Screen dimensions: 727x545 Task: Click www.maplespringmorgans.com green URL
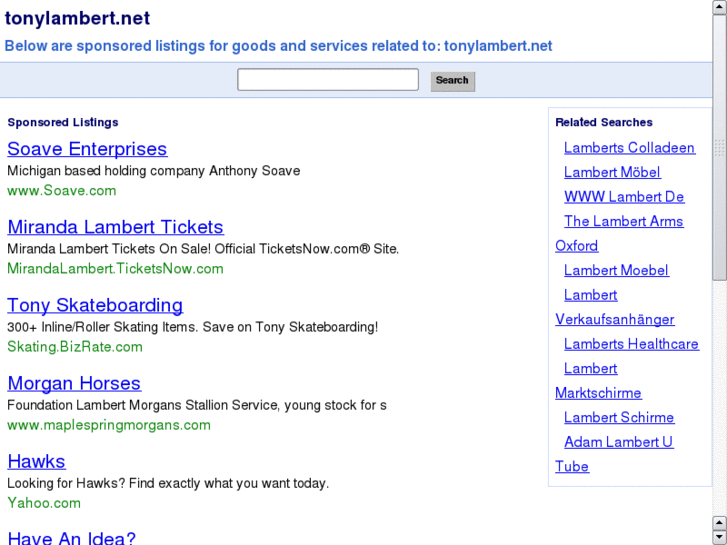pos(109,425)
